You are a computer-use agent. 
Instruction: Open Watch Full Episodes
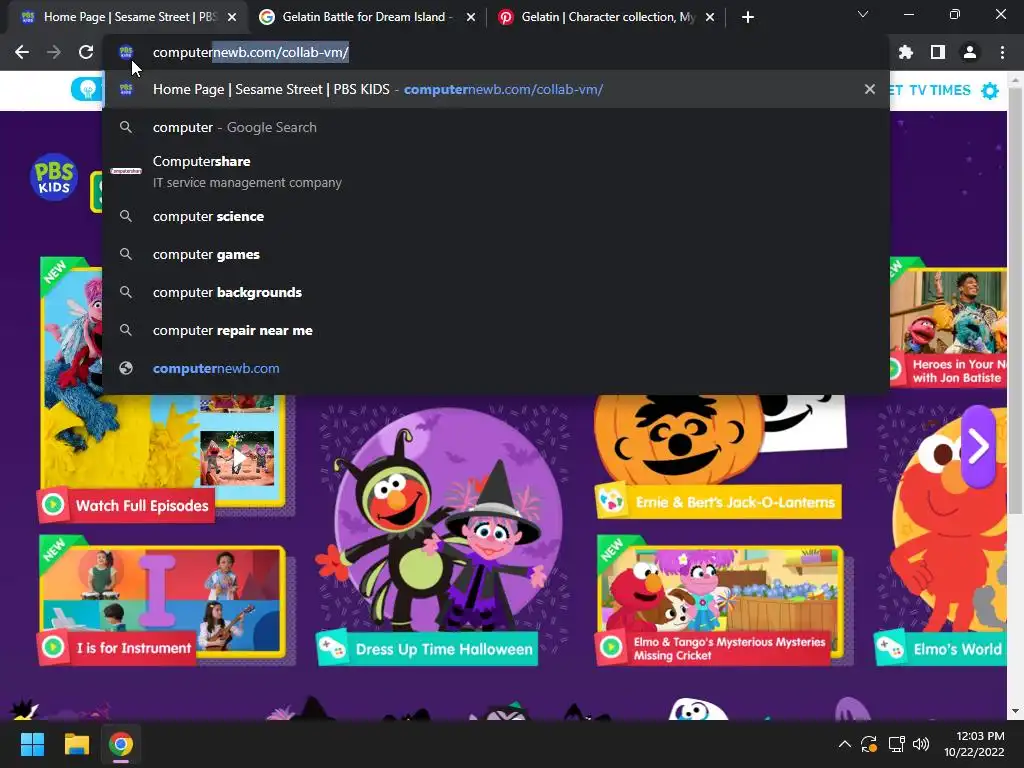coord(126,505)
